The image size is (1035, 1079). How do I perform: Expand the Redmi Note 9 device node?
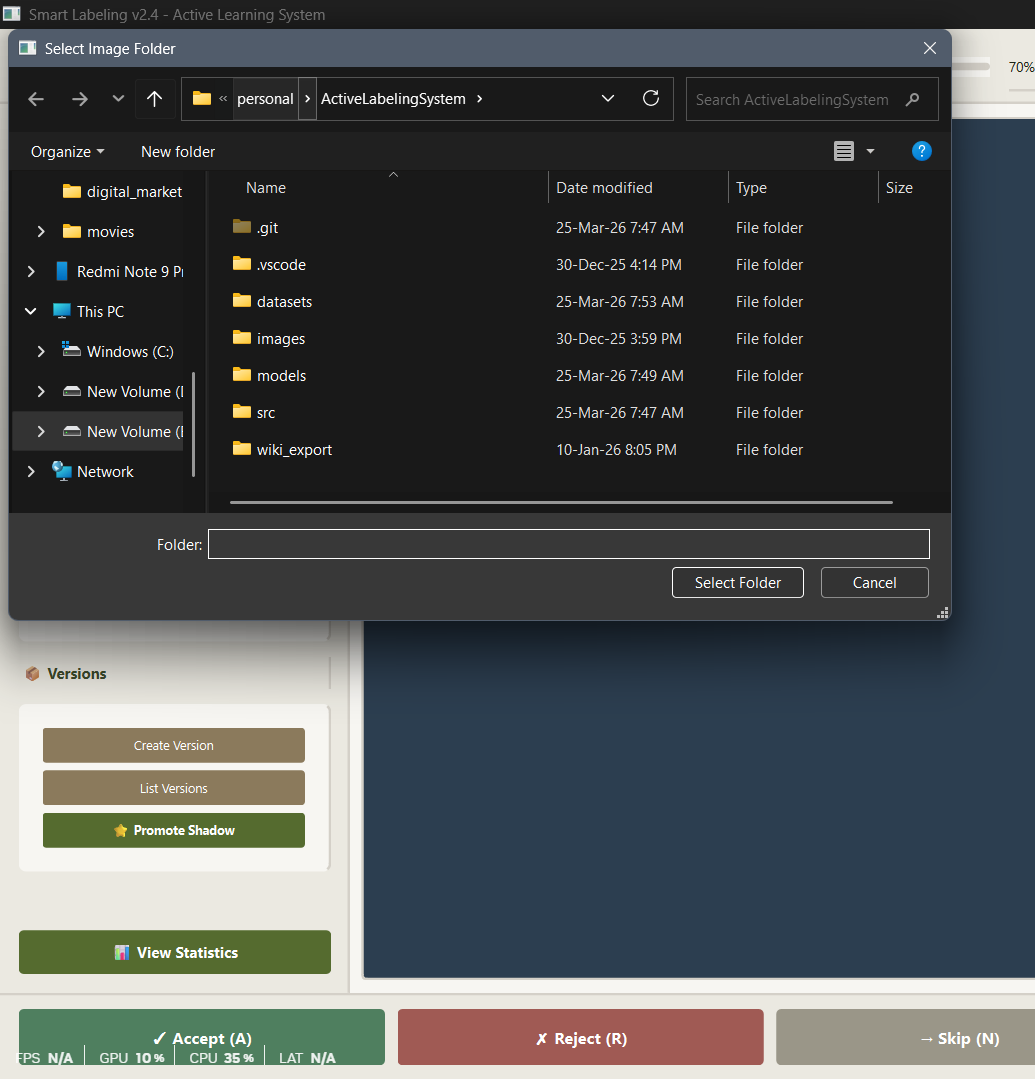31,272
